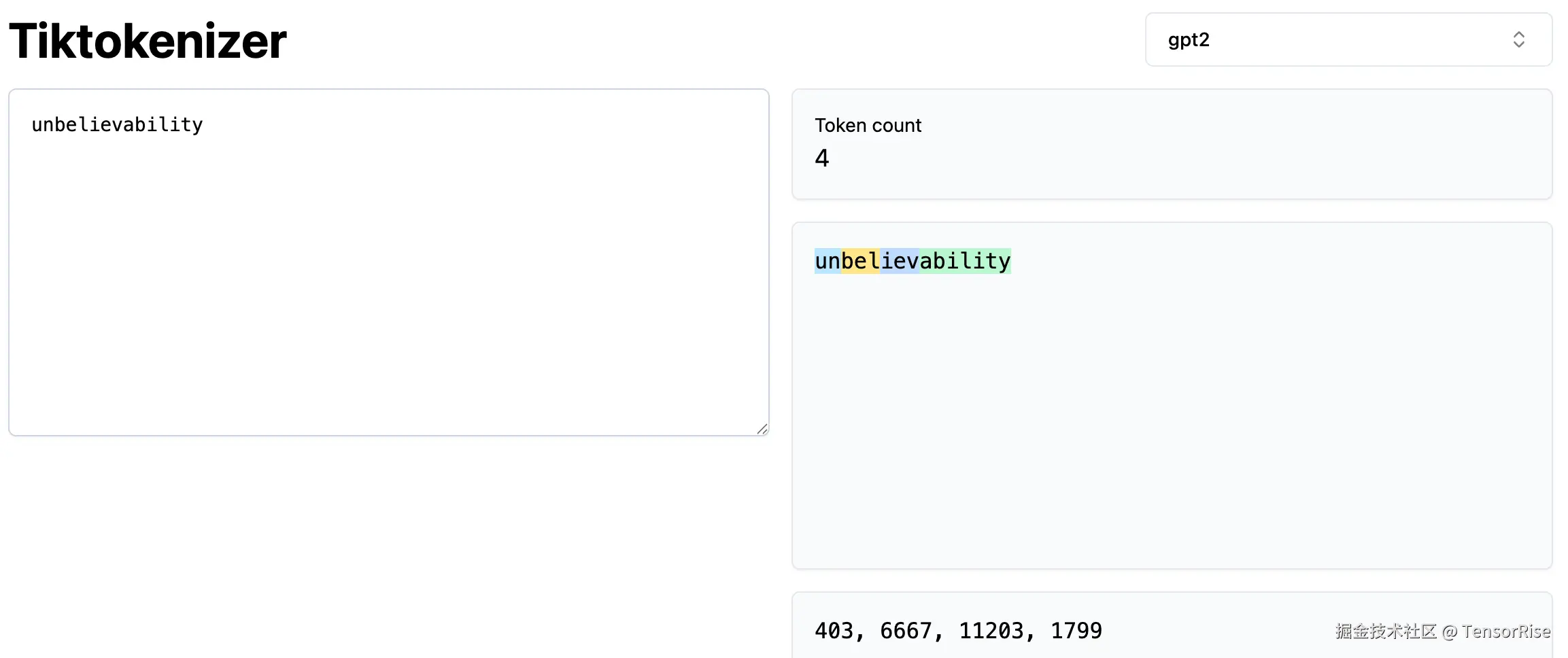Click the Tiktokenizer title heading
This screenshot has width=1568, height=658.
(148, 41)
